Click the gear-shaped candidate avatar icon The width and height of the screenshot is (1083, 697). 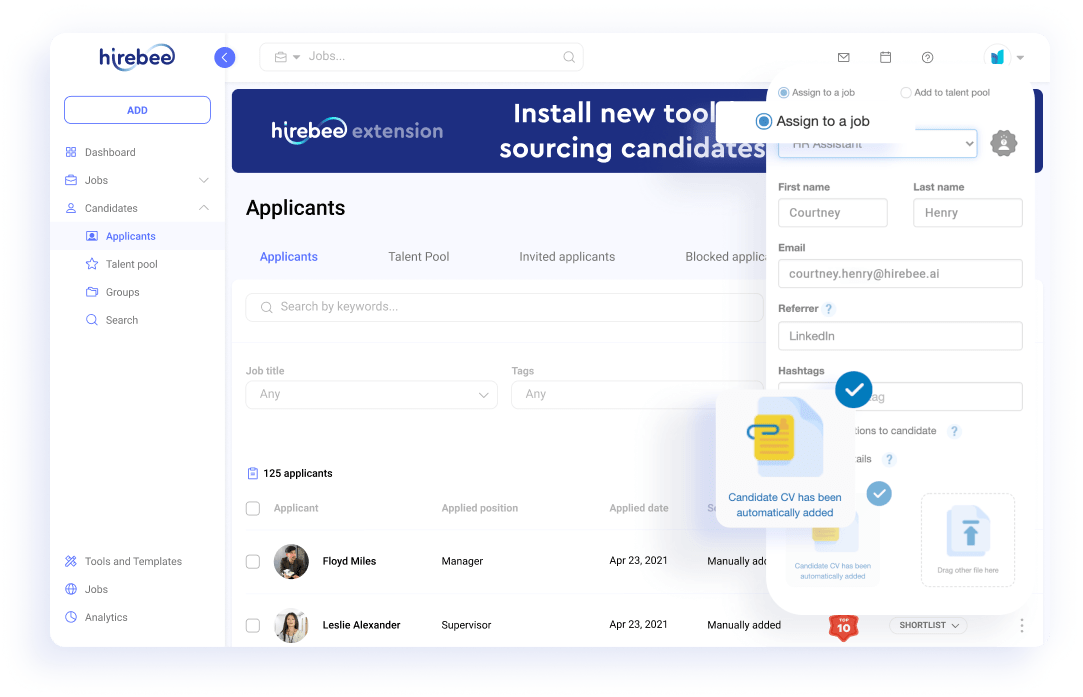click(x=1004, y=143)
